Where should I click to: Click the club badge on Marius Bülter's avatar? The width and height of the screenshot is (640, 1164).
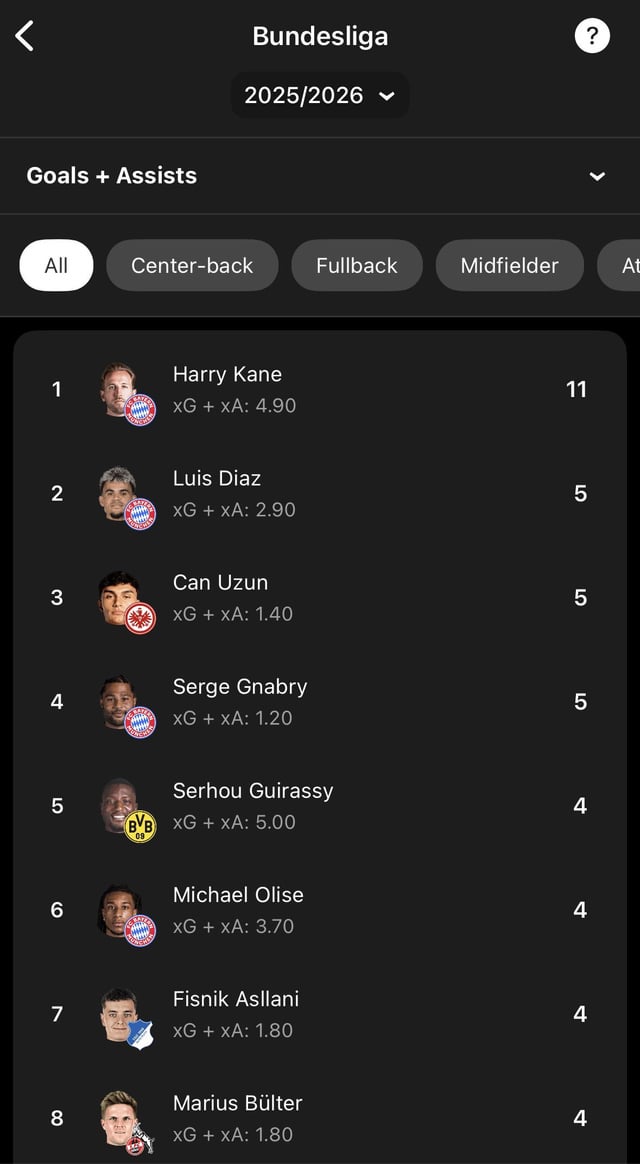(x=137, y=1141)
